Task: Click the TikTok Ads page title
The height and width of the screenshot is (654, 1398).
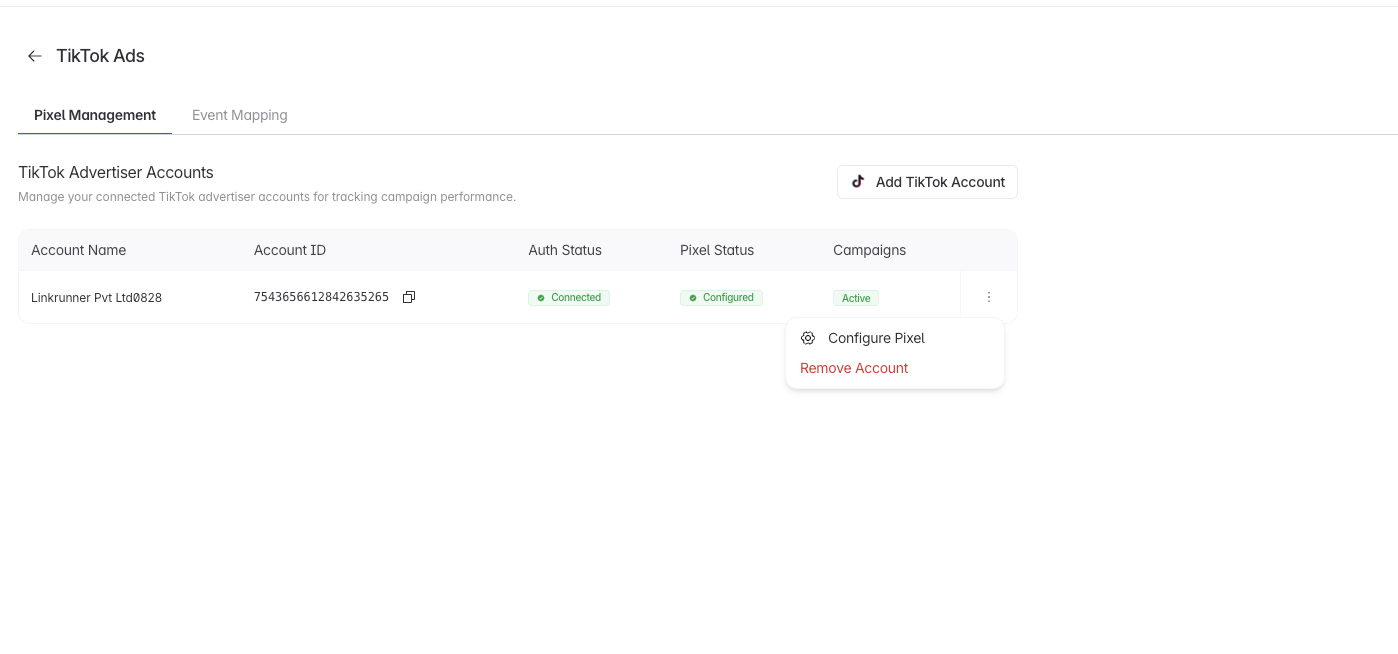Action: [x=100, y=56]
